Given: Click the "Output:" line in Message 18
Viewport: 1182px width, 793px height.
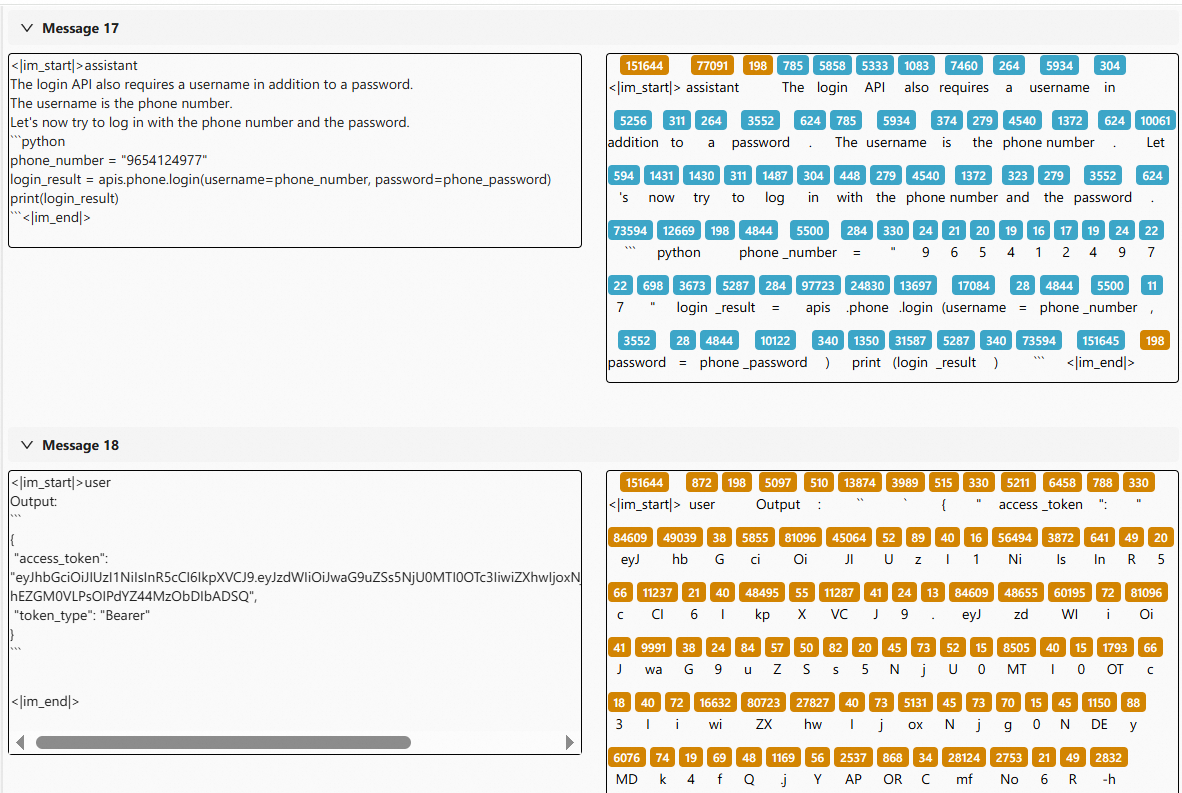Looking at the screenshot, I should point(34,501).
